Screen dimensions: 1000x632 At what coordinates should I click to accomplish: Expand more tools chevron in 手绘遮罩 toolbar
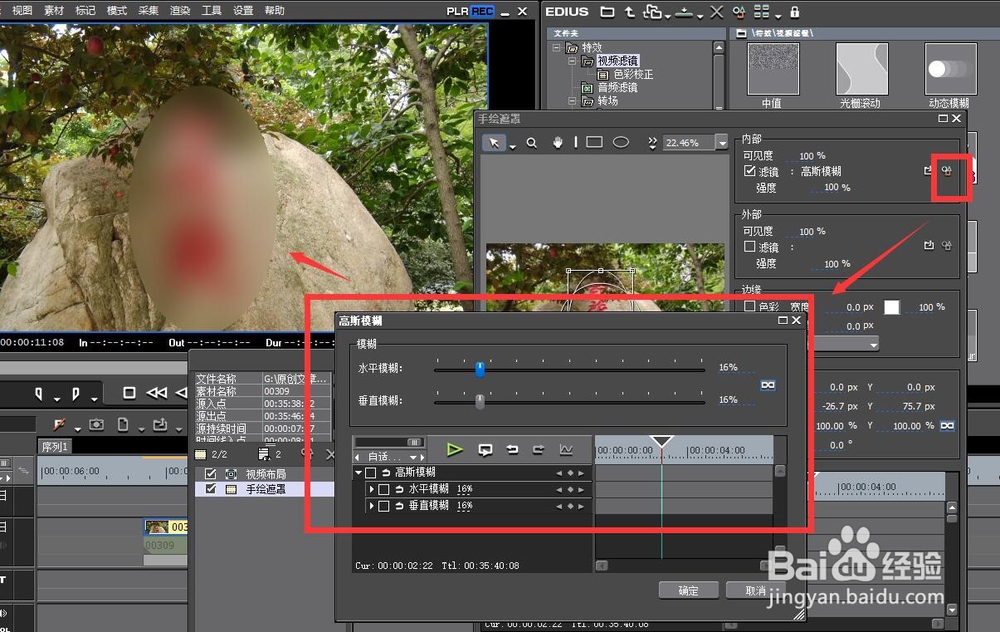click(x=652, y=143)
